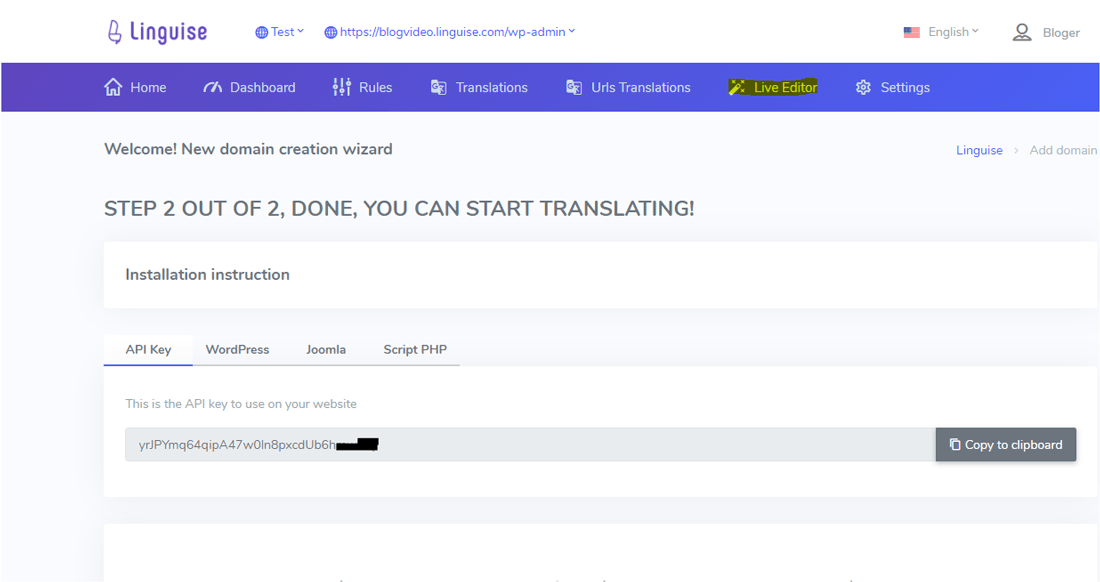Viewport: 1100px width, 582px height.
Task: Click the Linguise logo
Action: 157,32
